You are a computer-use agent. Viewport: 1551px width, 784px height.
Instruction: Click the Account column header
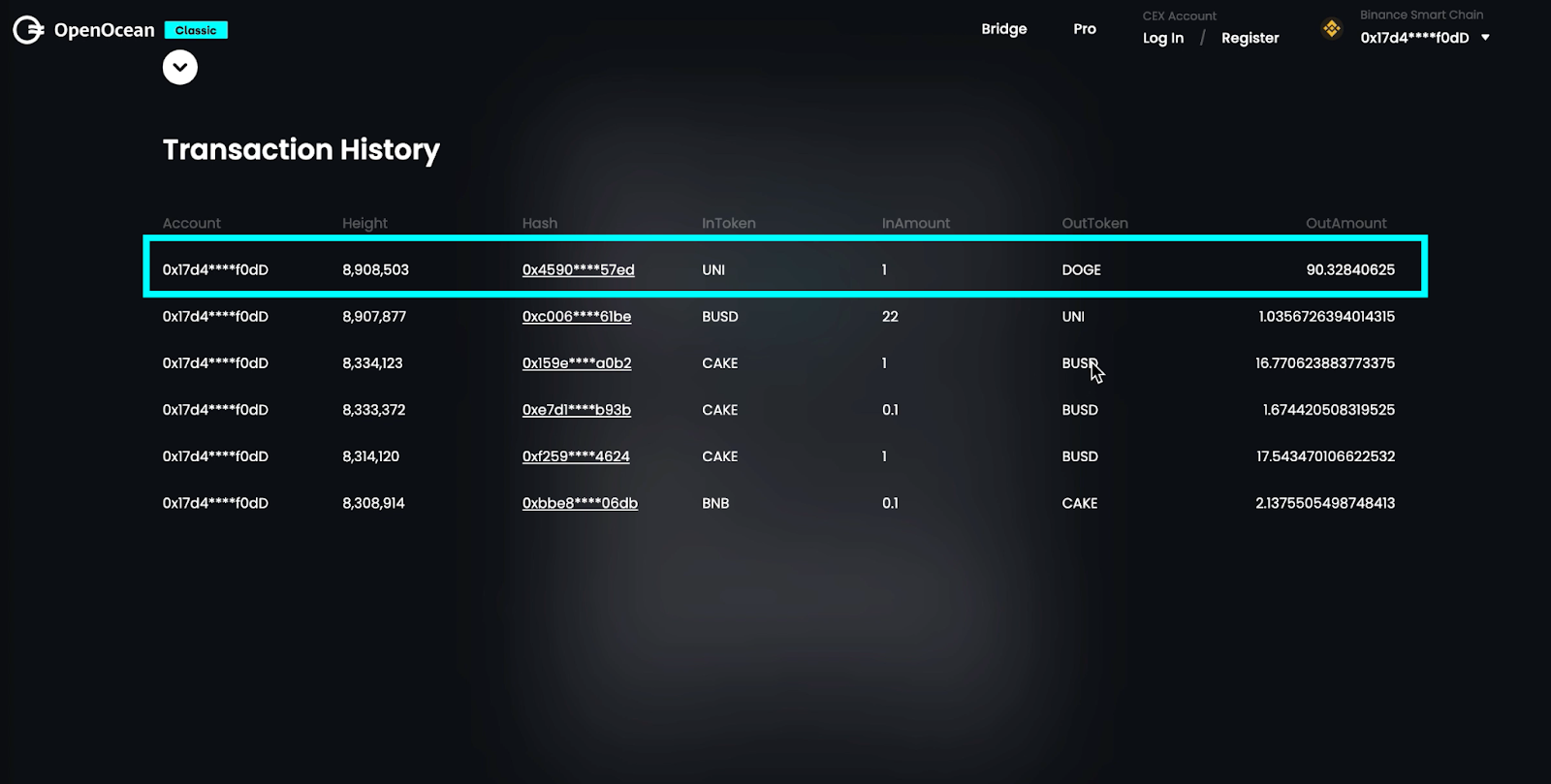(x=192, y=223)
